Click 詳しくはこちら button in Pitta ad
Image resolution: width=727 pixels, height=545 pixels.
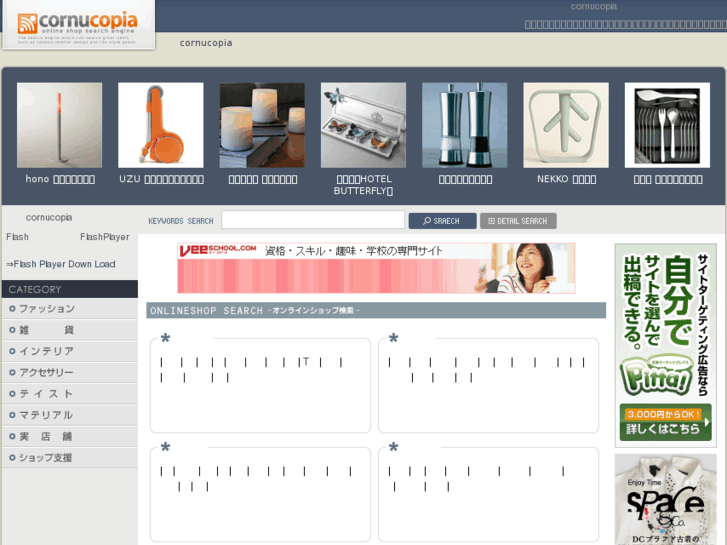click(665, 422)
